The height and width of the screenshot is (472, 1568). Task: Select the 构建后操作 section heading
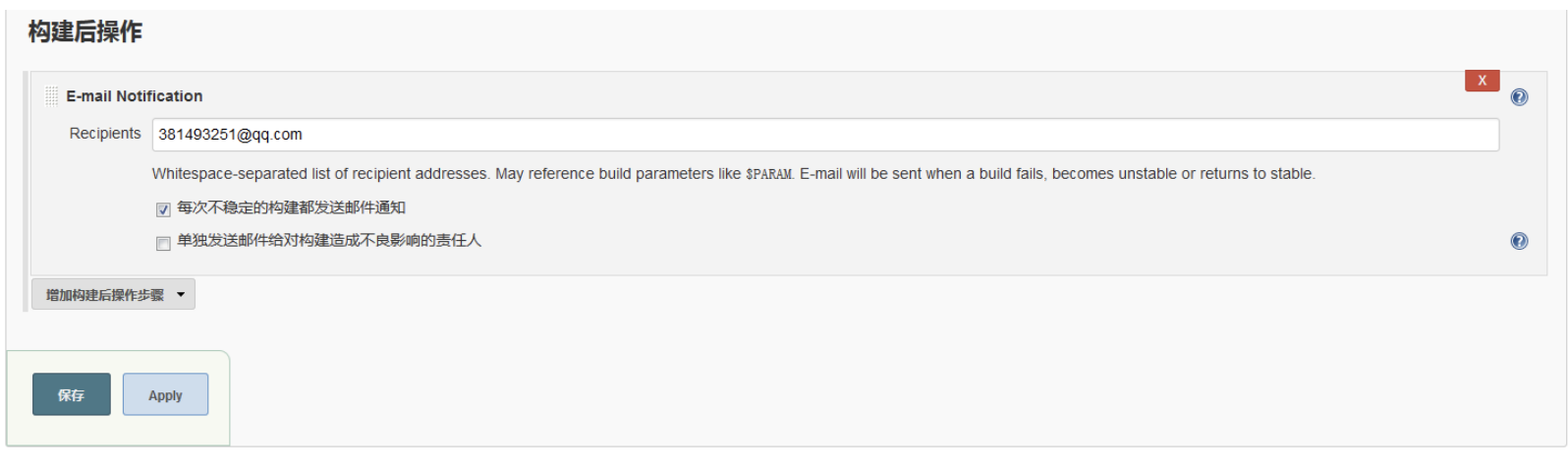pos(84,31)
